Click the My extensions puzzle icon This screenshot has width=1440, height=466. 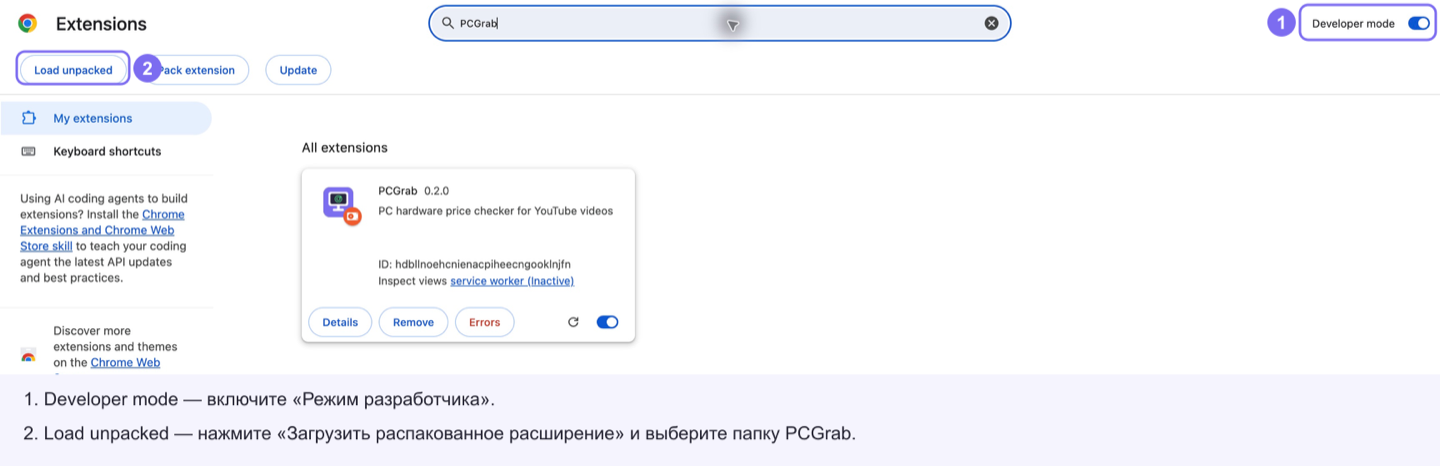point(29,118)
